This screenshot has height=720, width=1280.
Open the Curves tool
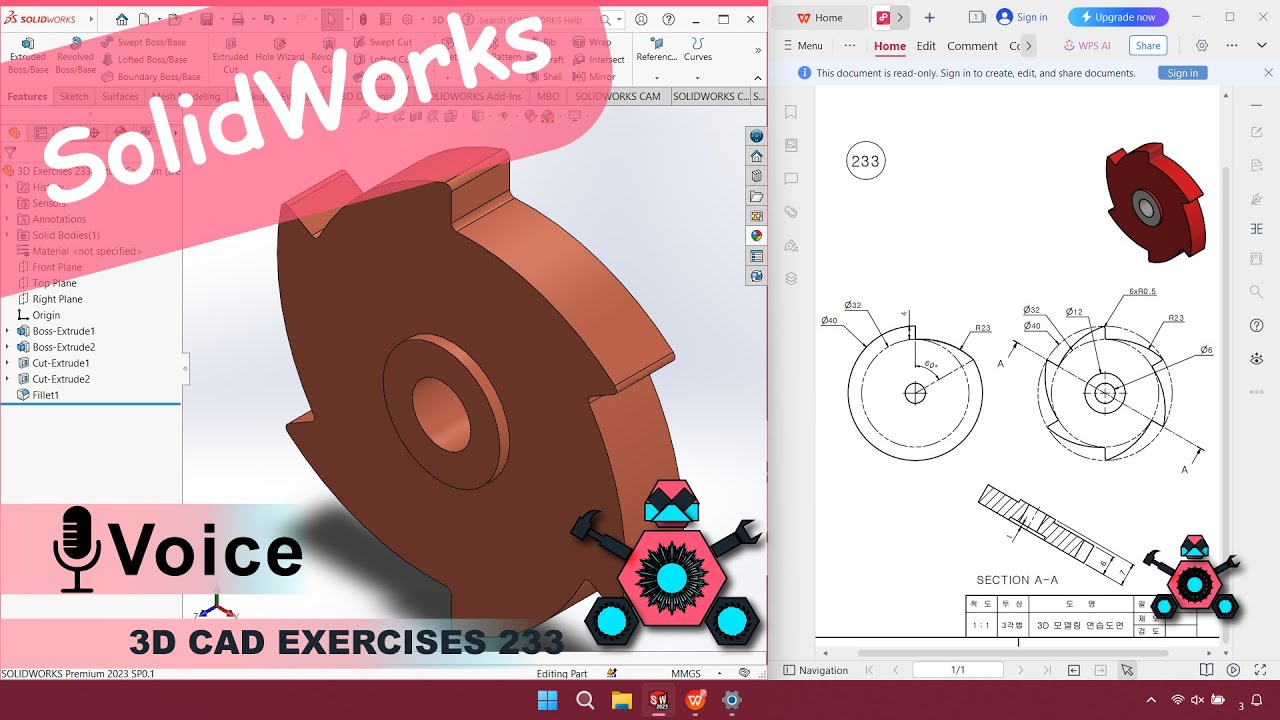pos(698,49)
